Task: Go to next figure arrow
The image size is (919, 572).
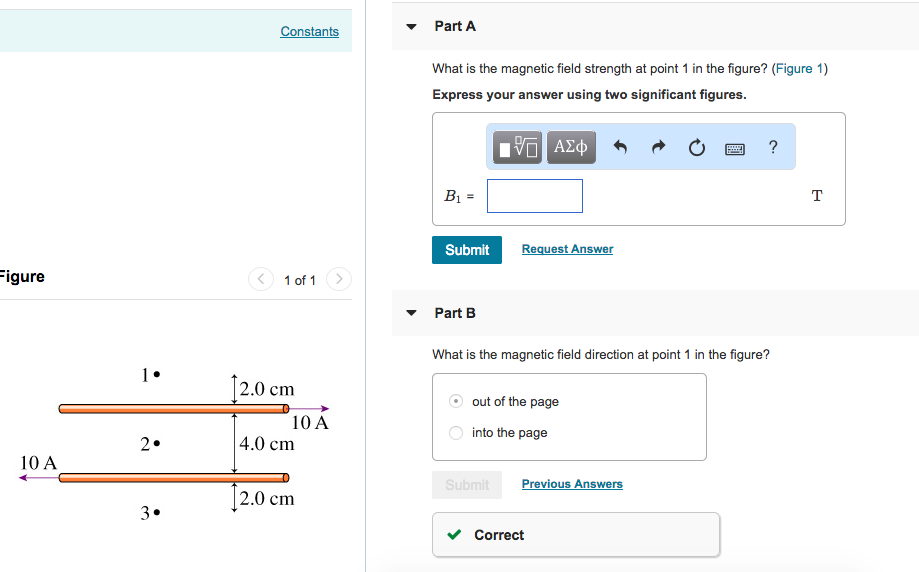Action: click(x=339, y=279)
